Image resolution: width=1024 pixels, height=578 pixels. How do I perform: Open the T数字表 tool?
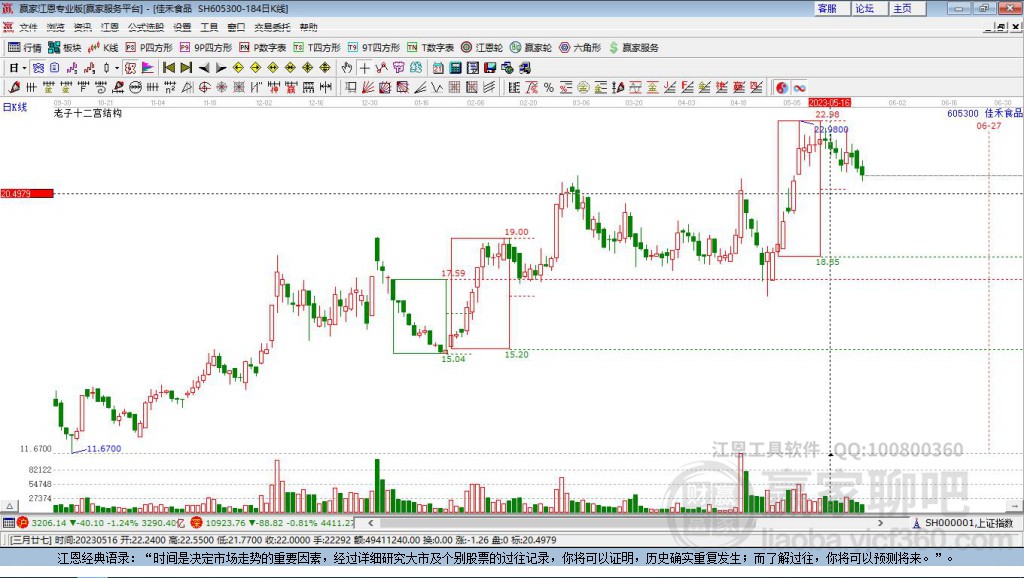pos(430,48)
